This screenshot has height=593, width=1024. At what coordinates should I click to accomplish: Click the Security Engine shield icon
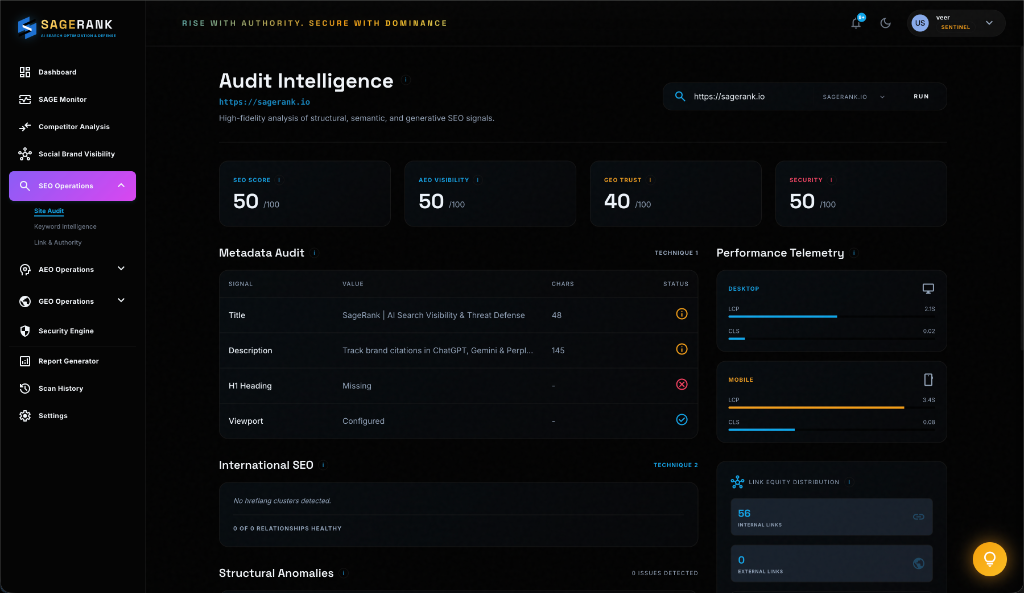click(25, 331)
